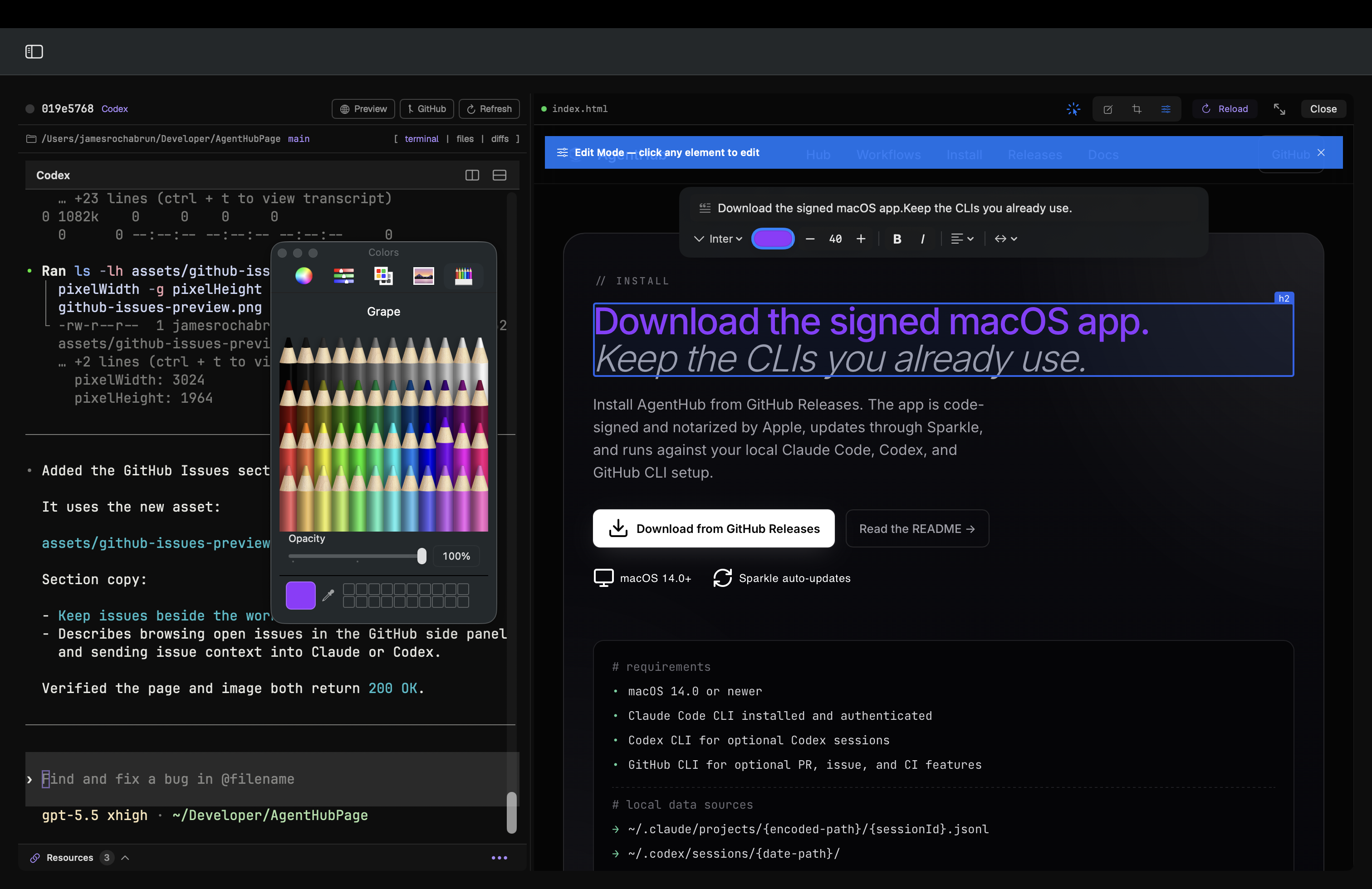This screenshot has height=889, width=1372.
Task: Collapse the text editor toolbar chevron
Action: click(699, 239)
